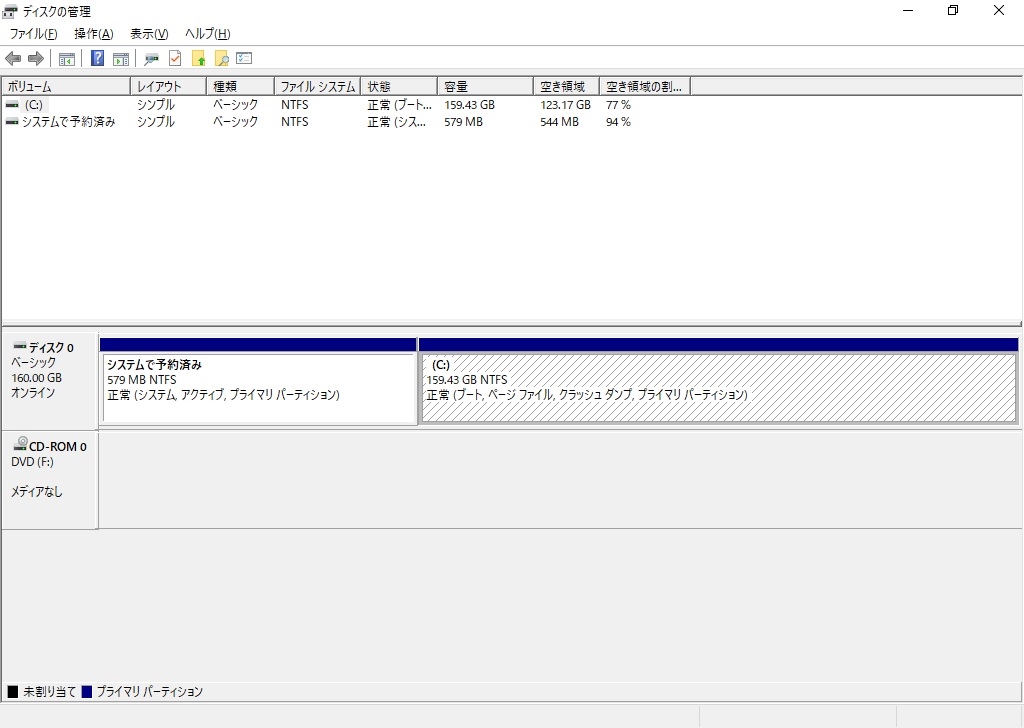Sort by the 種類 column header
The image size is (1024, 728).
(x=240, y=86)
